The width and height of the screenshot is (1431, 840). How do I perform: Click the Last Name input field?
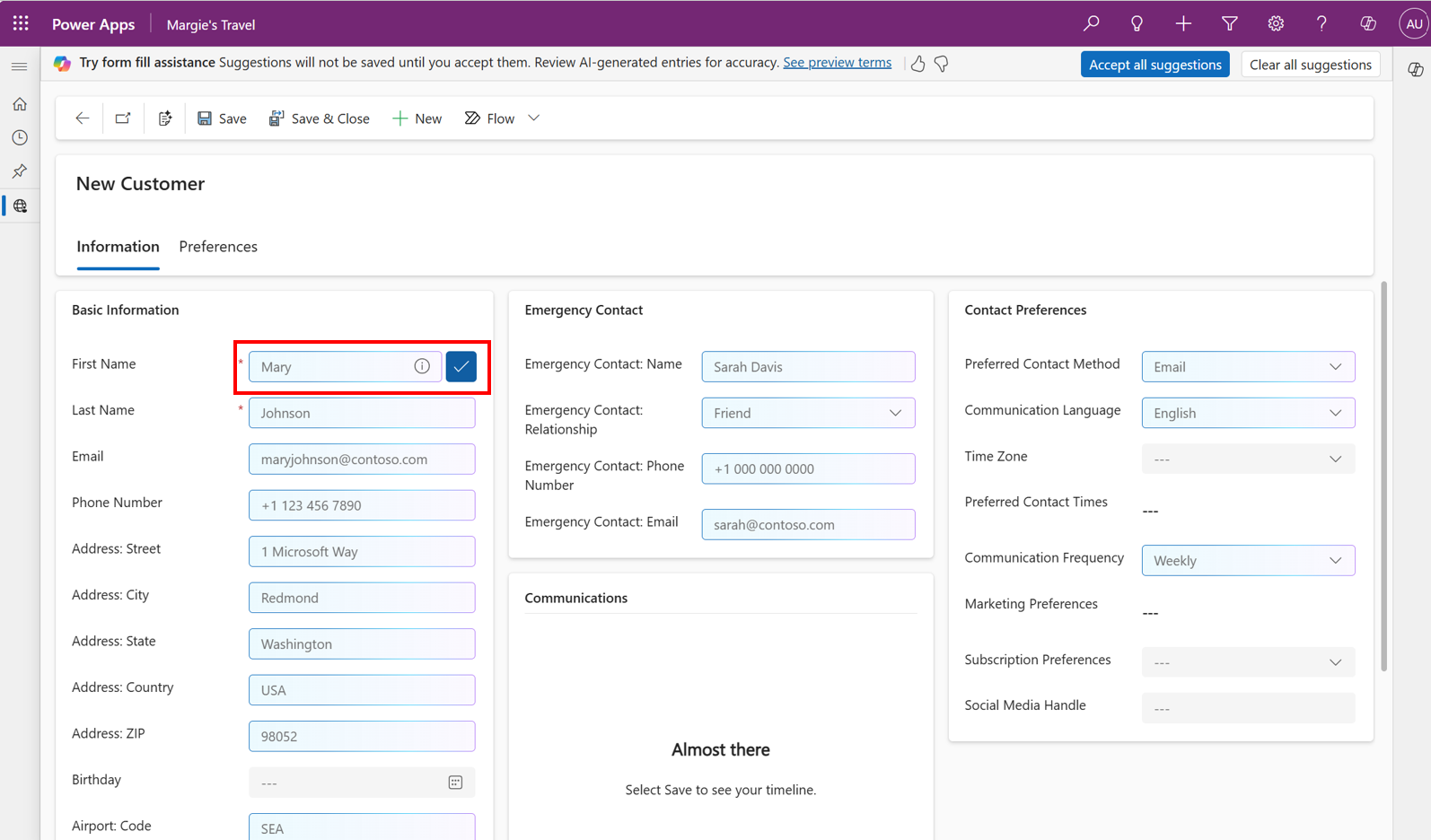tap(362, 413)
